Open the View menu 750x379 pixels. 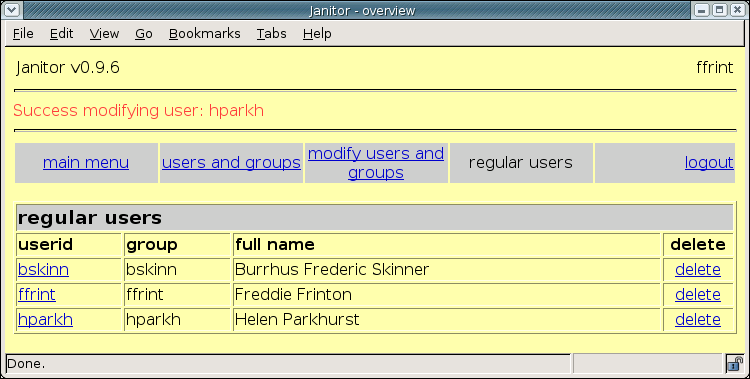104,33
